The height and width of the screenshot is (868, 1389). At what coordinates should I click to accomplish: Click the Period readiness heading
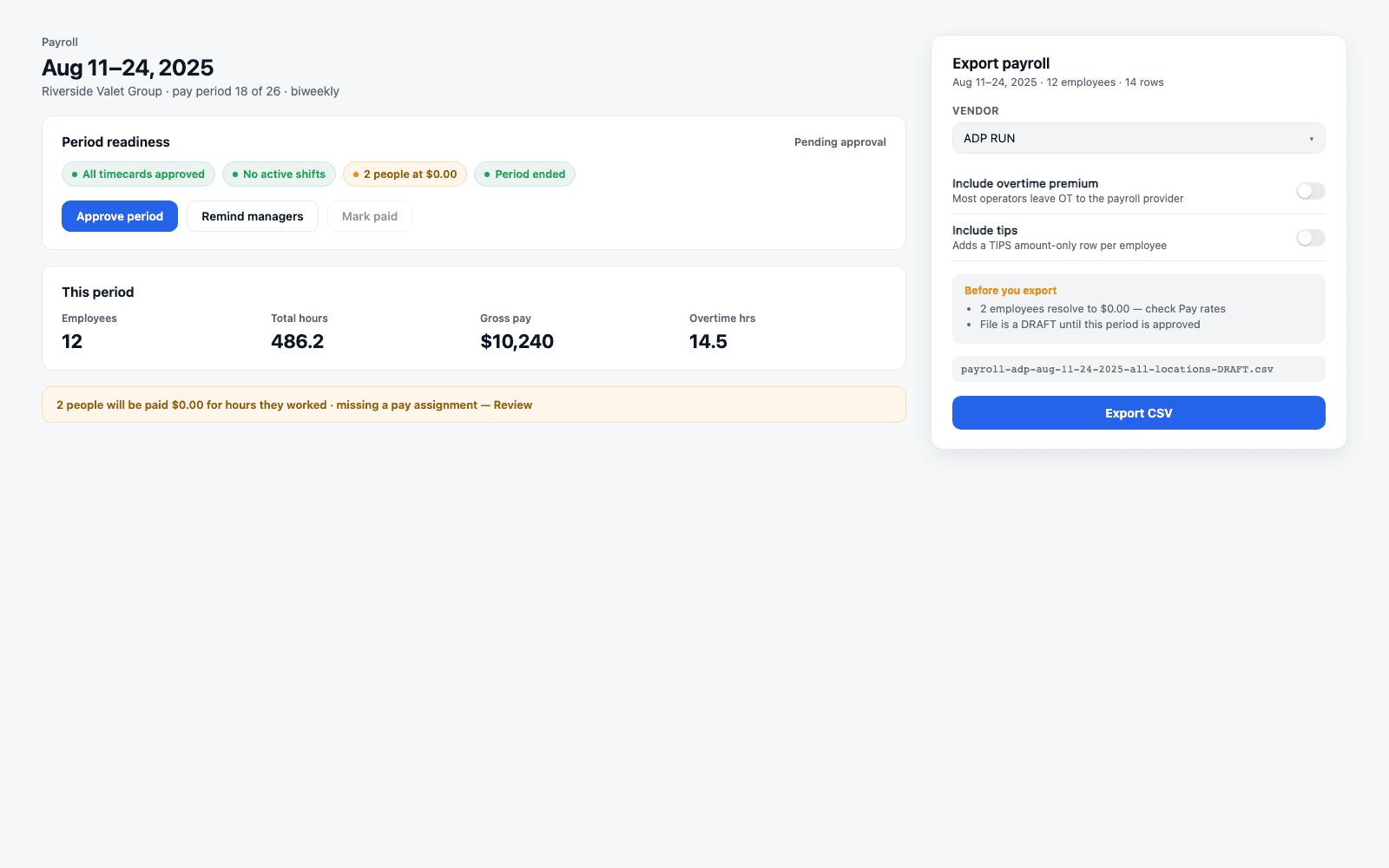coord(115,142)
